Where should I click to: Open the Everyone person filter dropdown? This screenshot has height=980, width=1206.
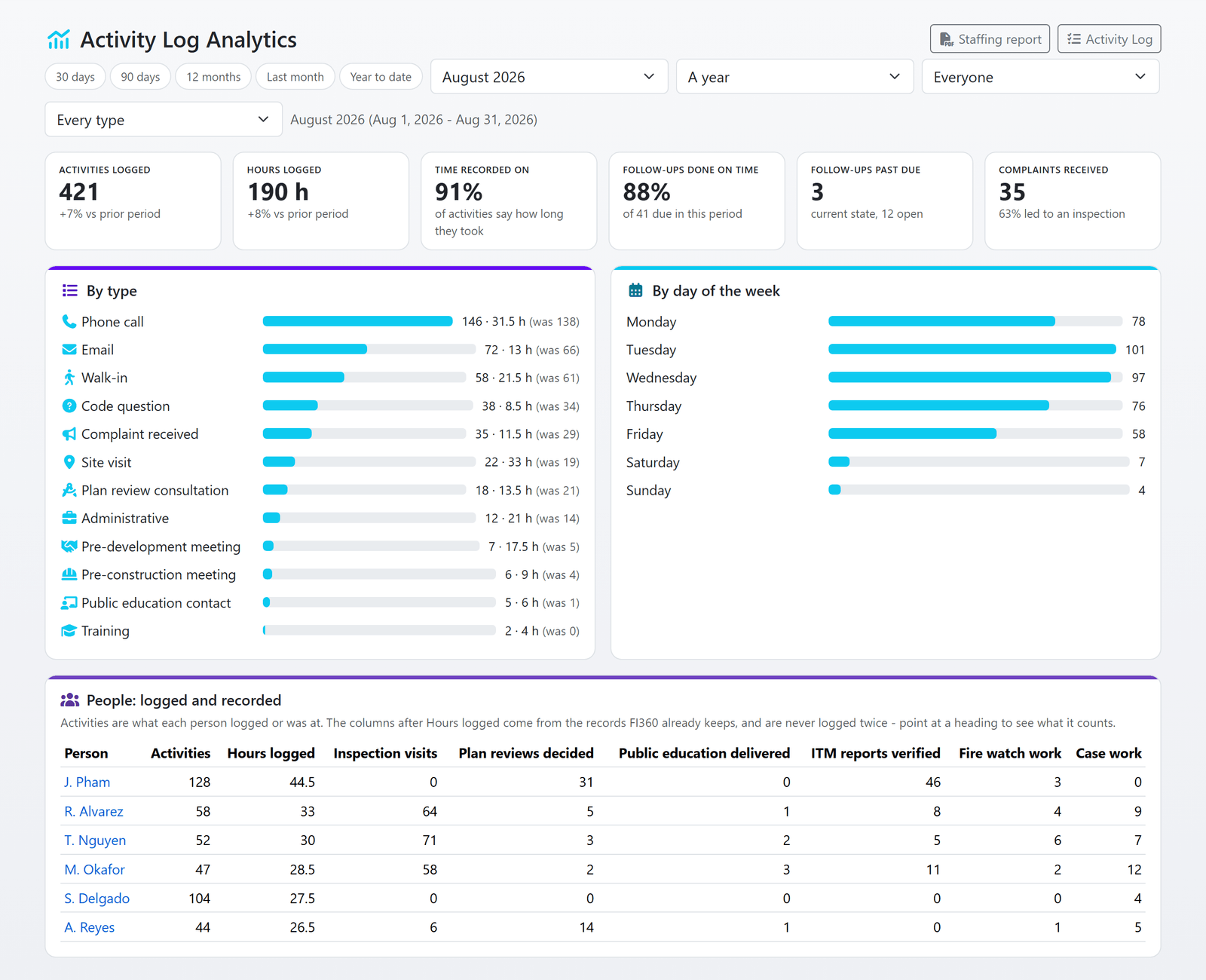coord(1040,77)
